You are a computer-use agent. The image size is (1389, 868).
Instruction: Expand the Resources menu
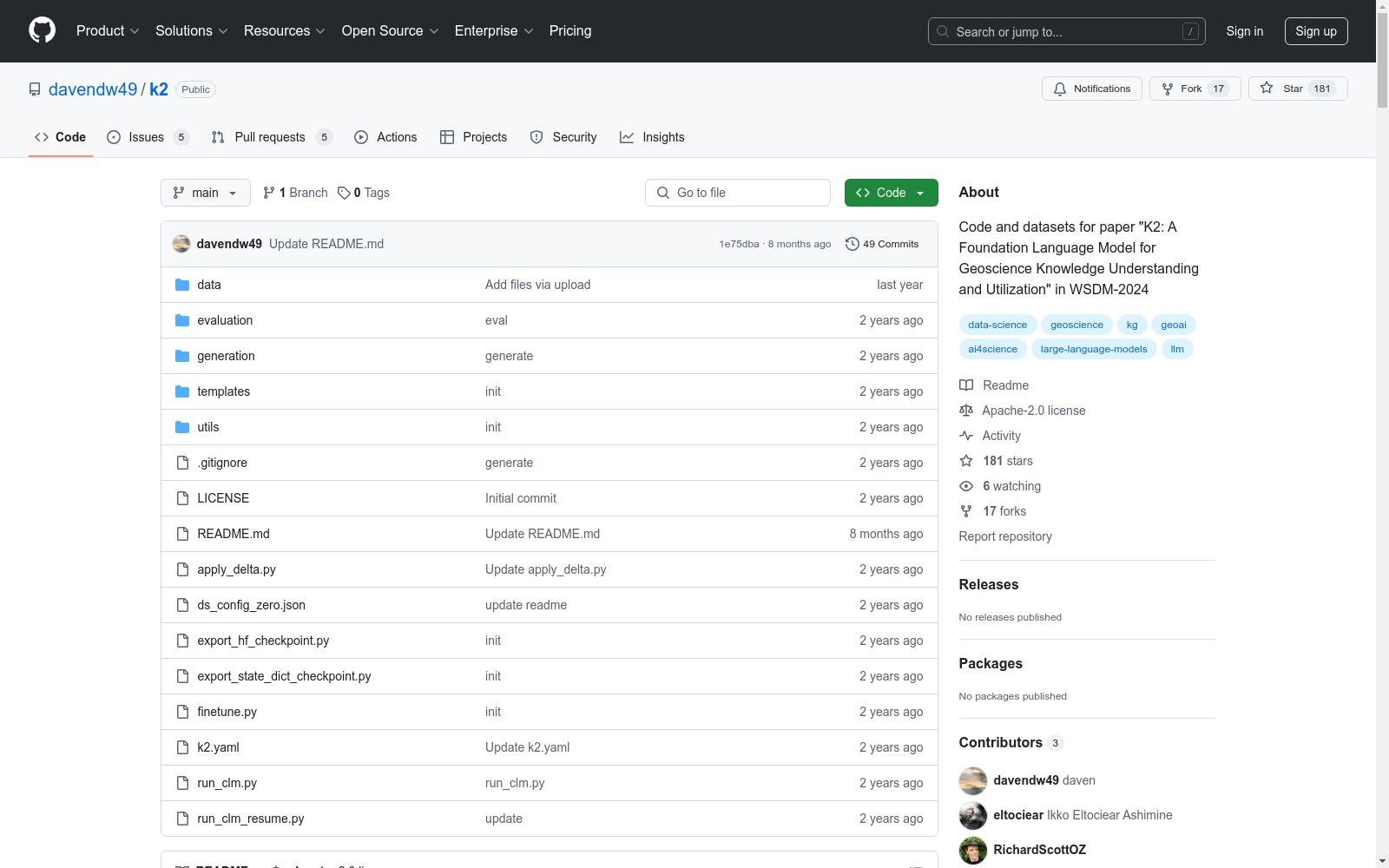[x=285, y=30]
